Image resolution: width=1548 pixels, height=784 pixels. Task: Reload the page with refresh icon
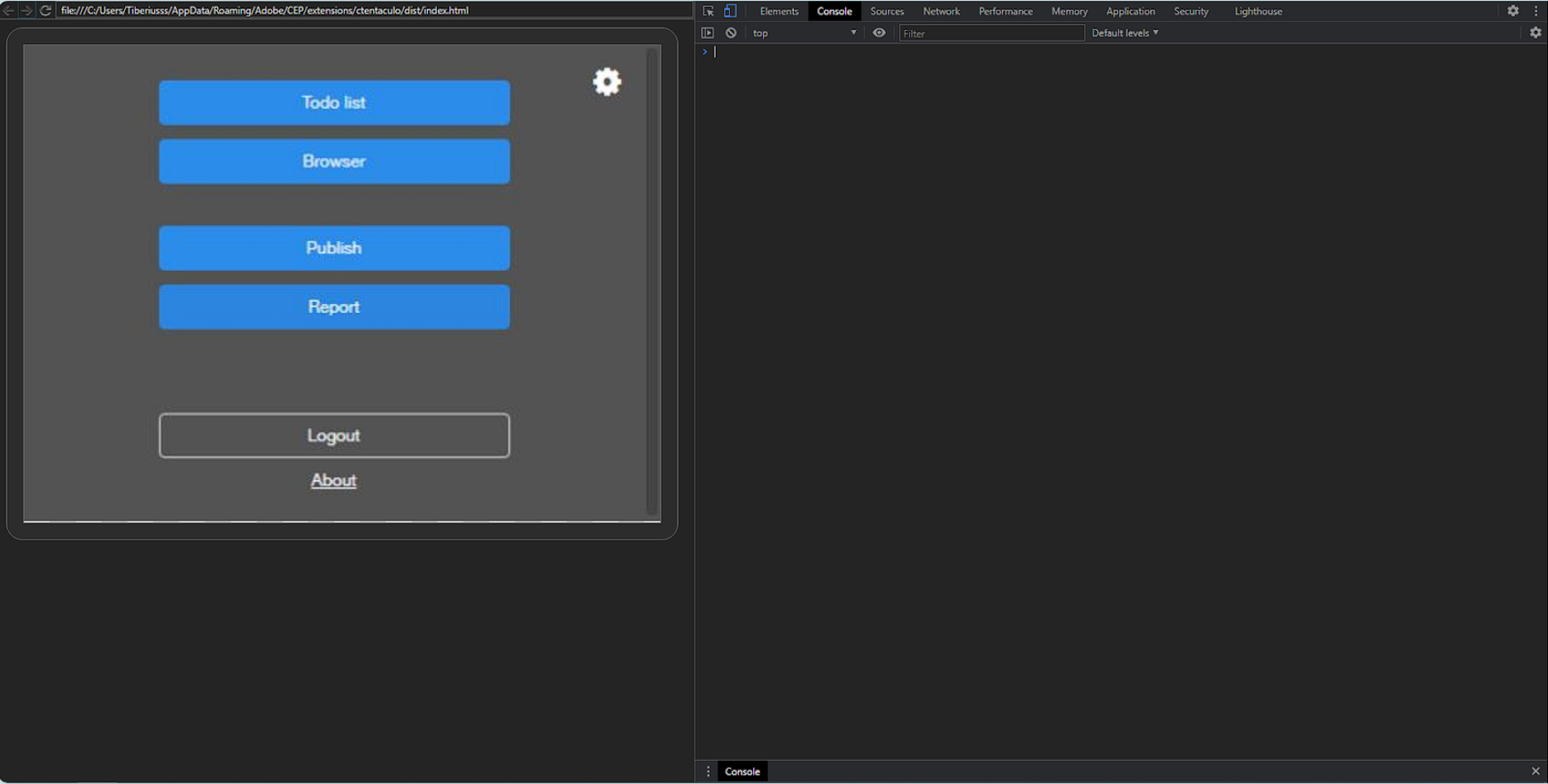tap(45, 11)
